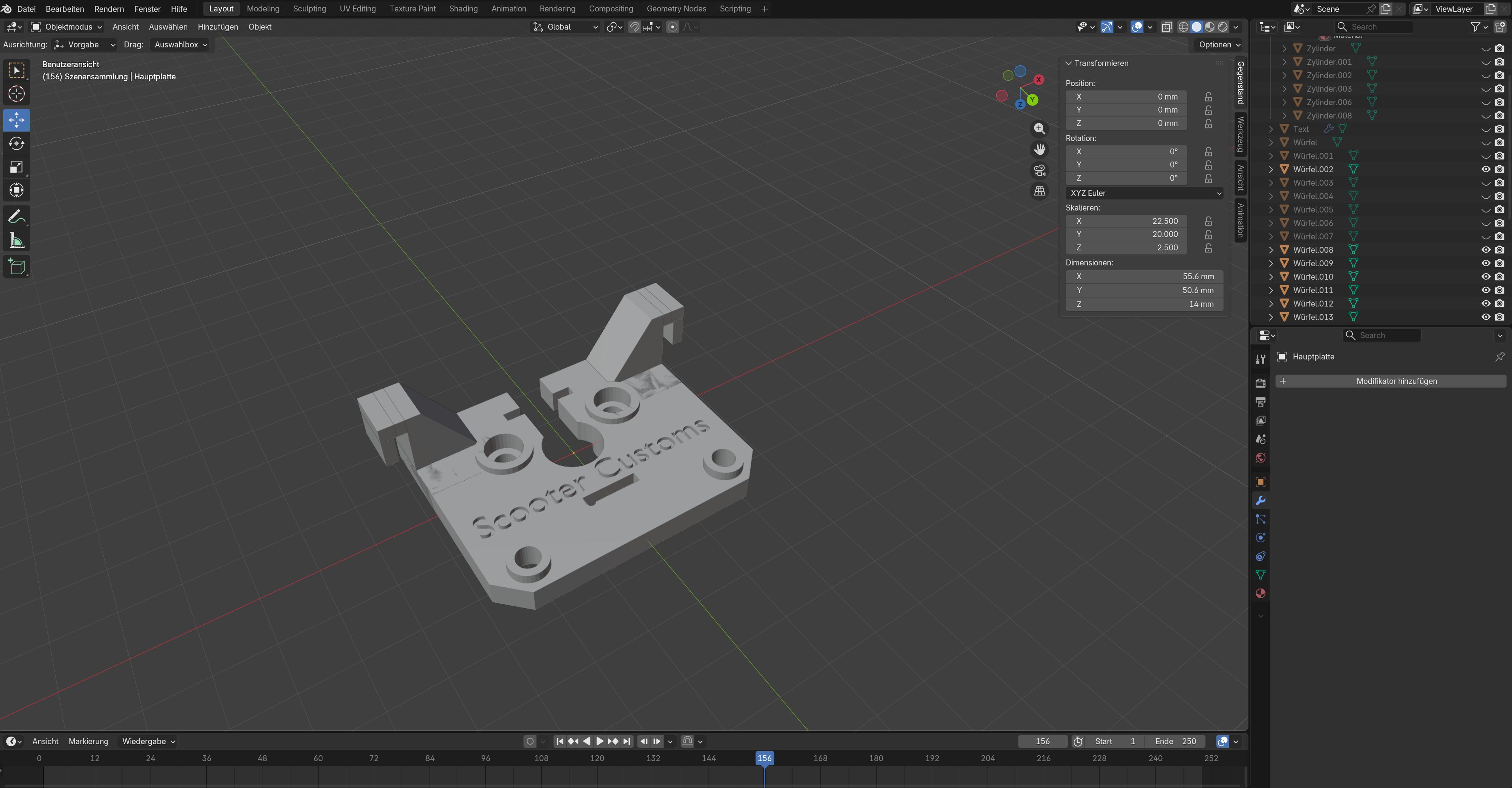Click the current frame 156 field
This screenshot has height=788, width=1512.
coord(1043,742)
